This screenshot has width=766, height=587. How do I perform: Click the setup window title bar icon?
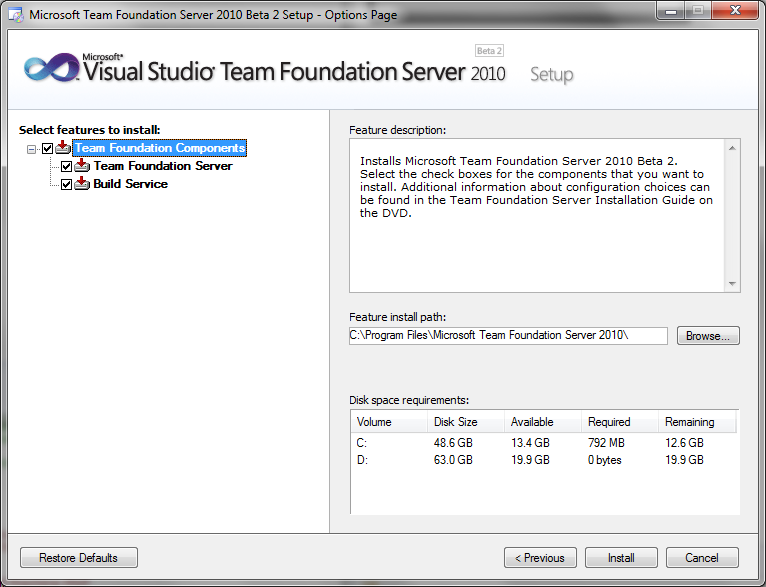click(x=16, y=15)
